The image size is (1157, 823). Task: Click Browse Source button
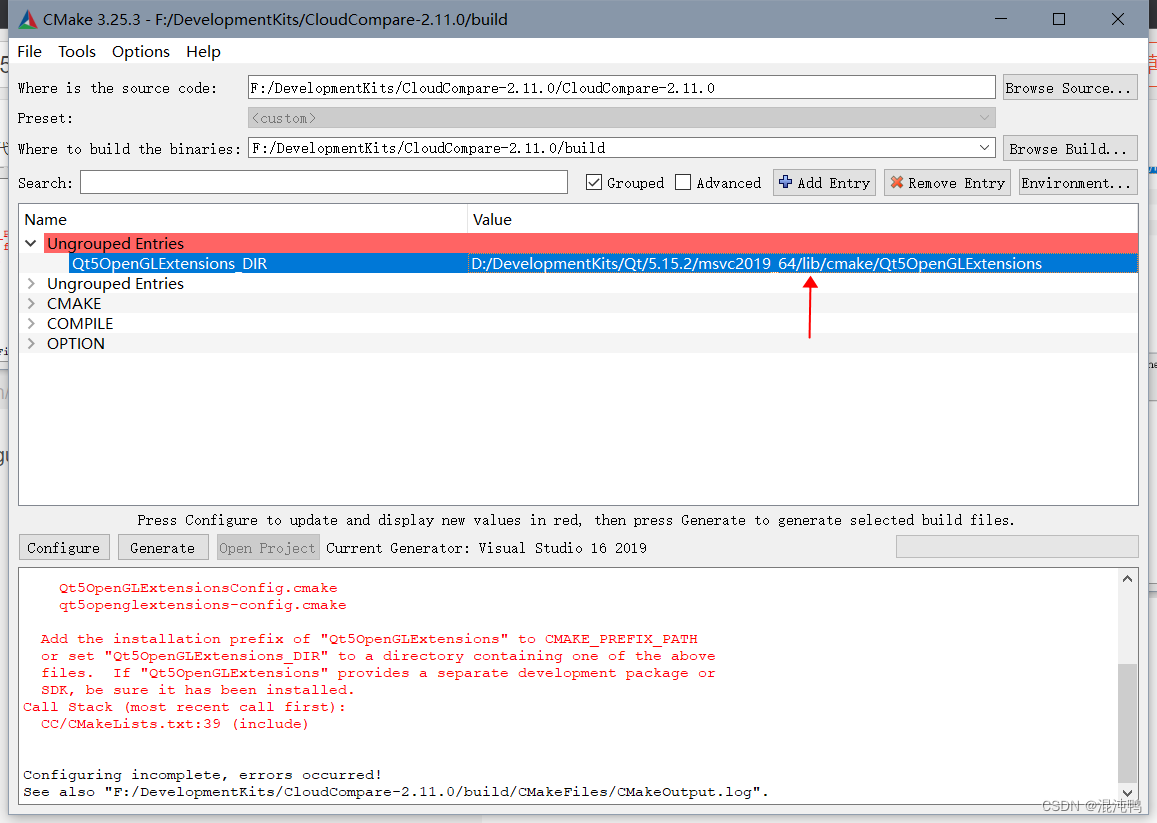(1070, 88)
